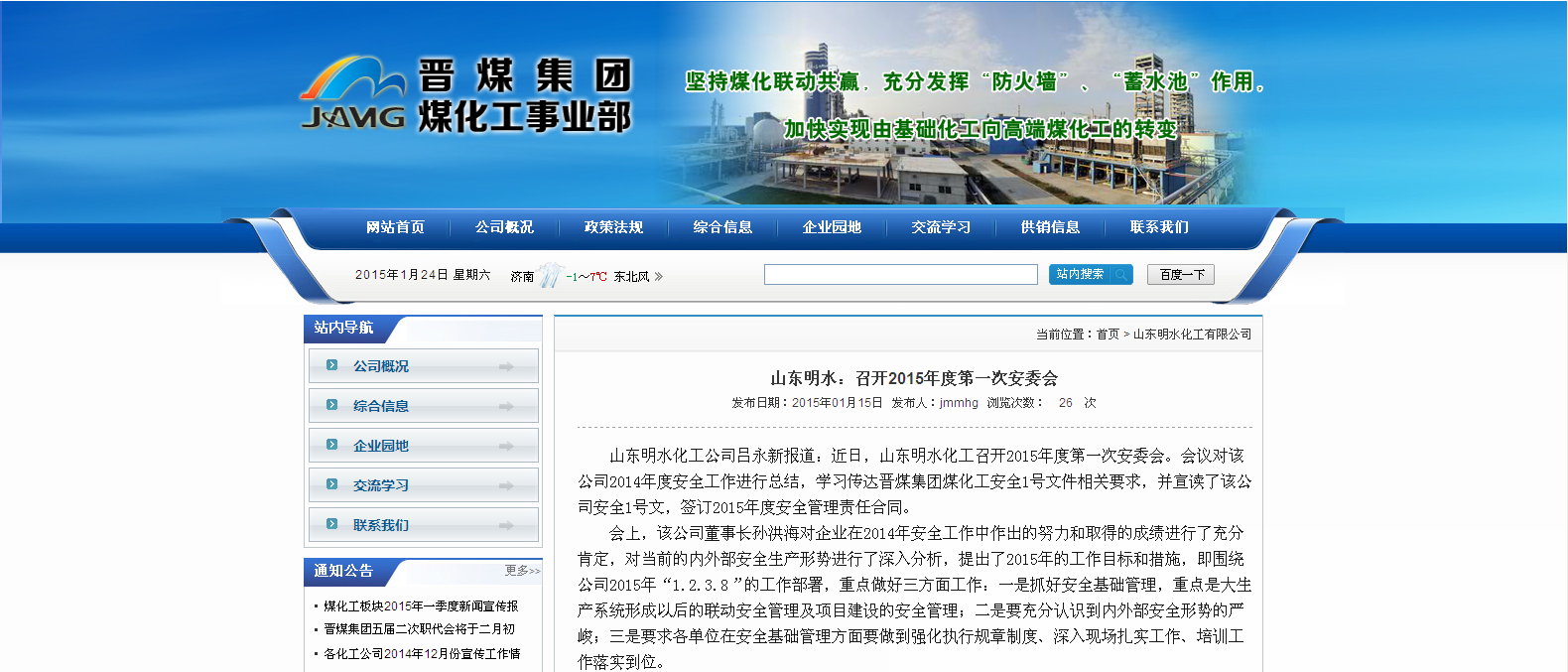Click the view count 26
The width and height of the screenshot is (1568, 672).
coord(1066,403)
